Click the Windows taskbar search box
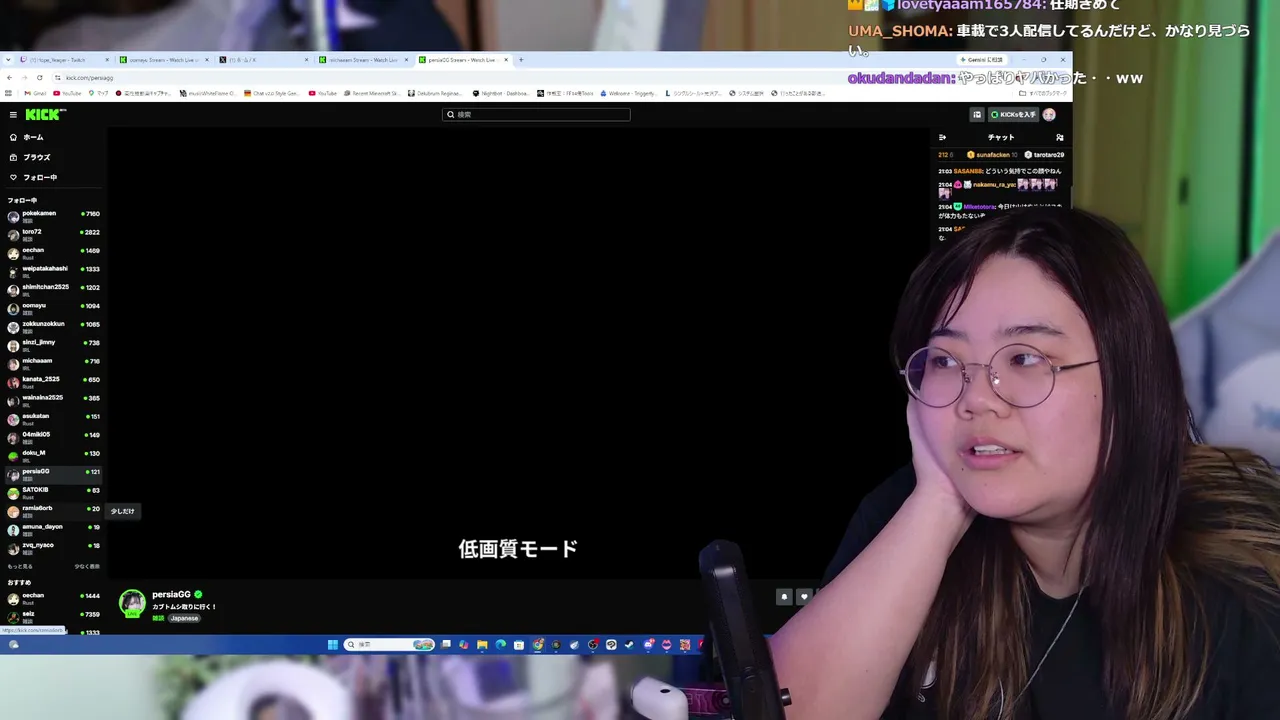This screenshot has width=1280, height=720. coord(390,645)
